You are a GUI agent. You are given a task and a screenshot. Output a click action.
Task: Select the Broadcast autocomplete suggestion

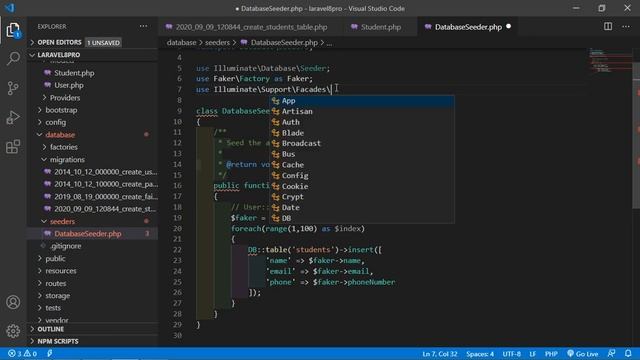(x=361, y=143)
